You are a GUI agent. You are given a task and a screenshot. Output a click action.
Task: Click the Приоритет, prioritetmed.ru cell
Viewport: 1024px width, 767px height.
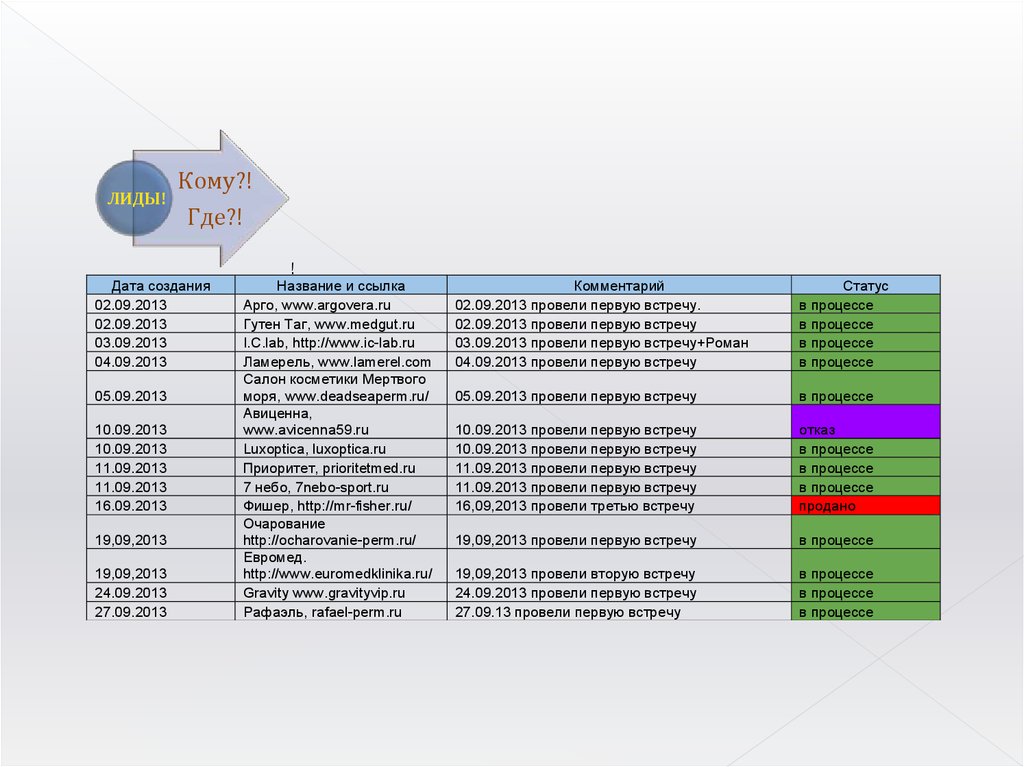[x=341, y=467]
